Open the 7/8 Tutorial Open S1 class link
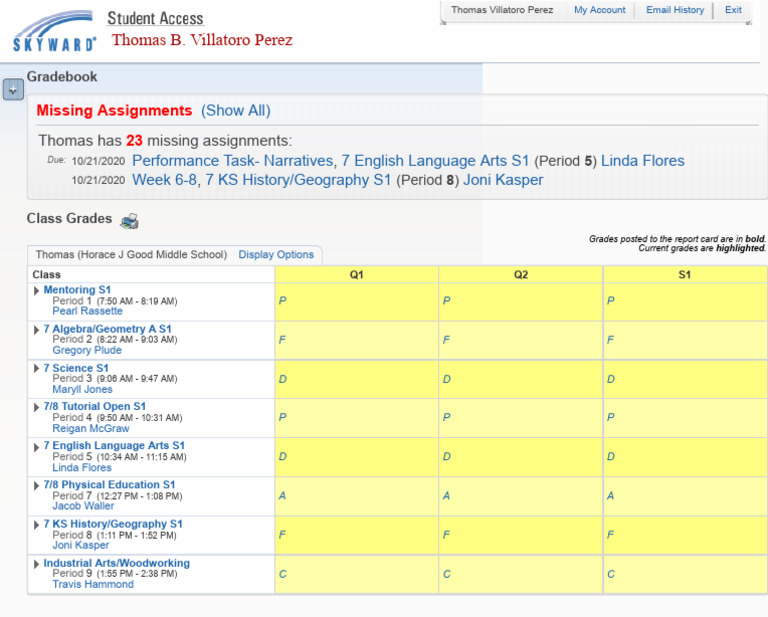 coord(95,406)
